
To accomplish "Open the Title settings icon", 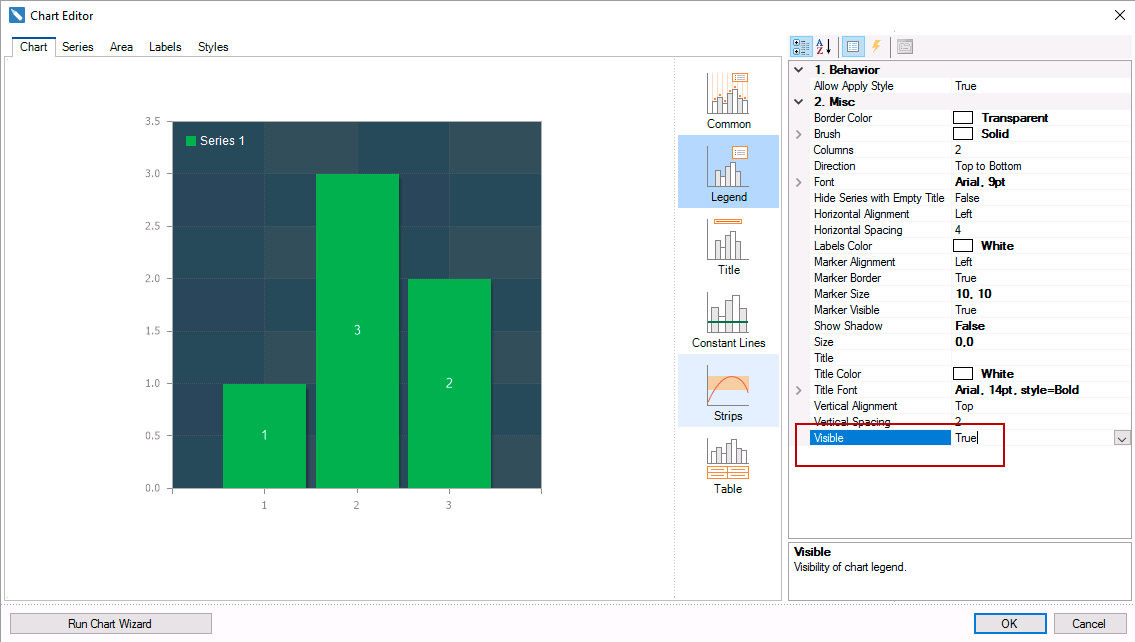I will click(728, 245).
